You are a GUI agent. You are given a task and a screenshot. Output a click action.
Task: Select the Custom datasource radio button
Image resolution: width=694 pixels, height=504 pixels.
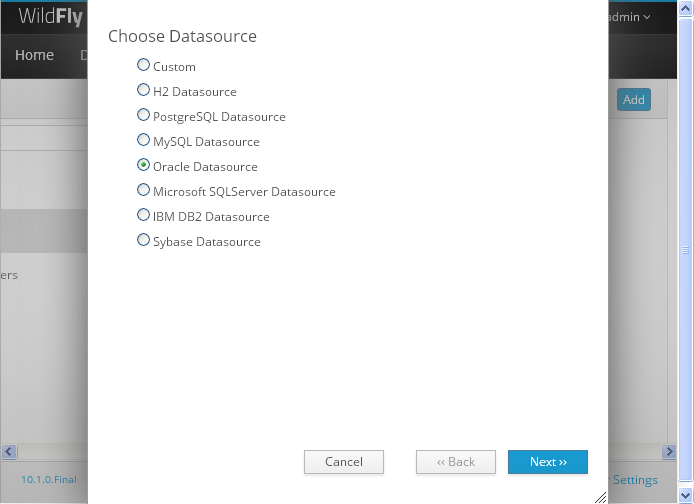point(143,65)
